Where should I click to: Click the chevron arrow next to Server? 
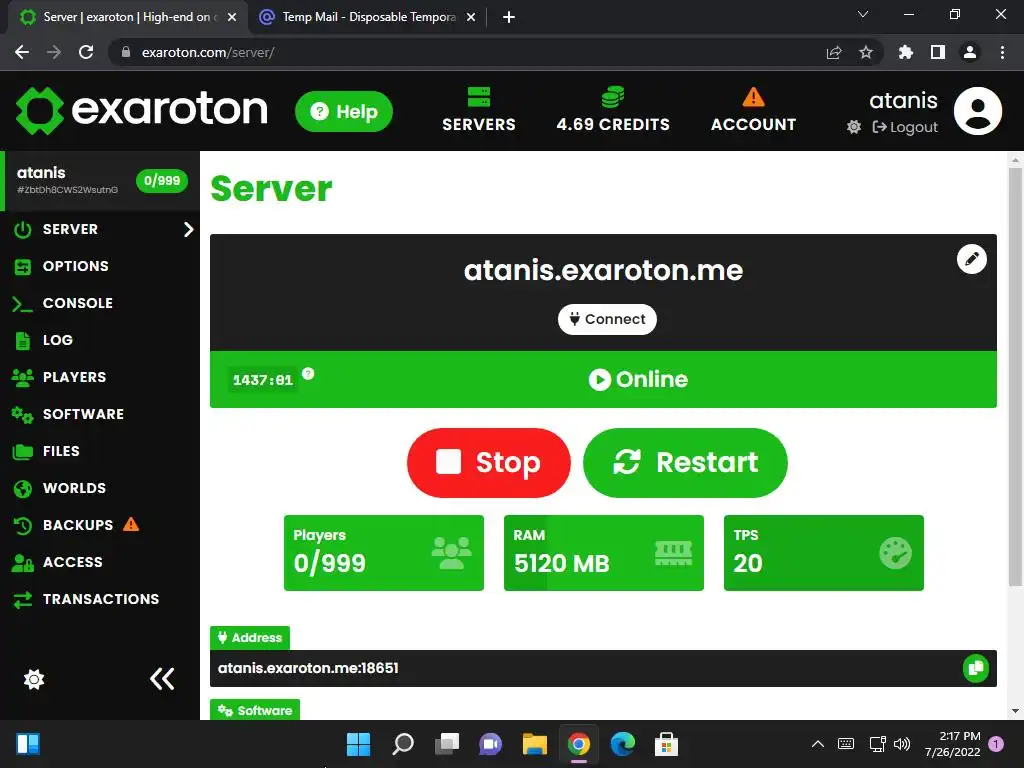189,229
